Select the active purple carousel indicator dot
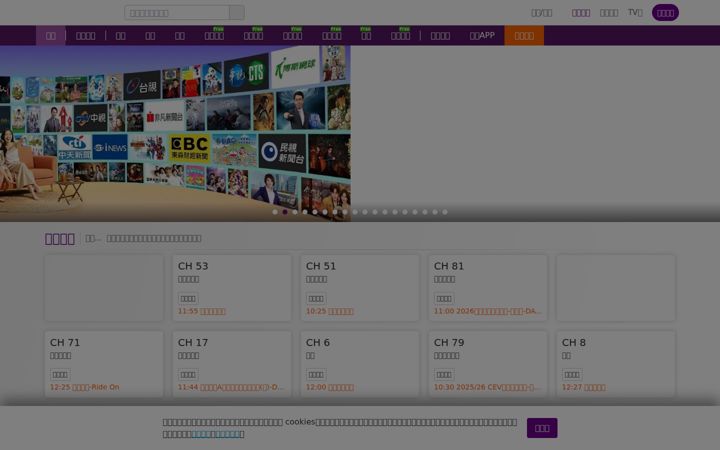The width and height of the screenshot is (720, 450). pos(285,212)
